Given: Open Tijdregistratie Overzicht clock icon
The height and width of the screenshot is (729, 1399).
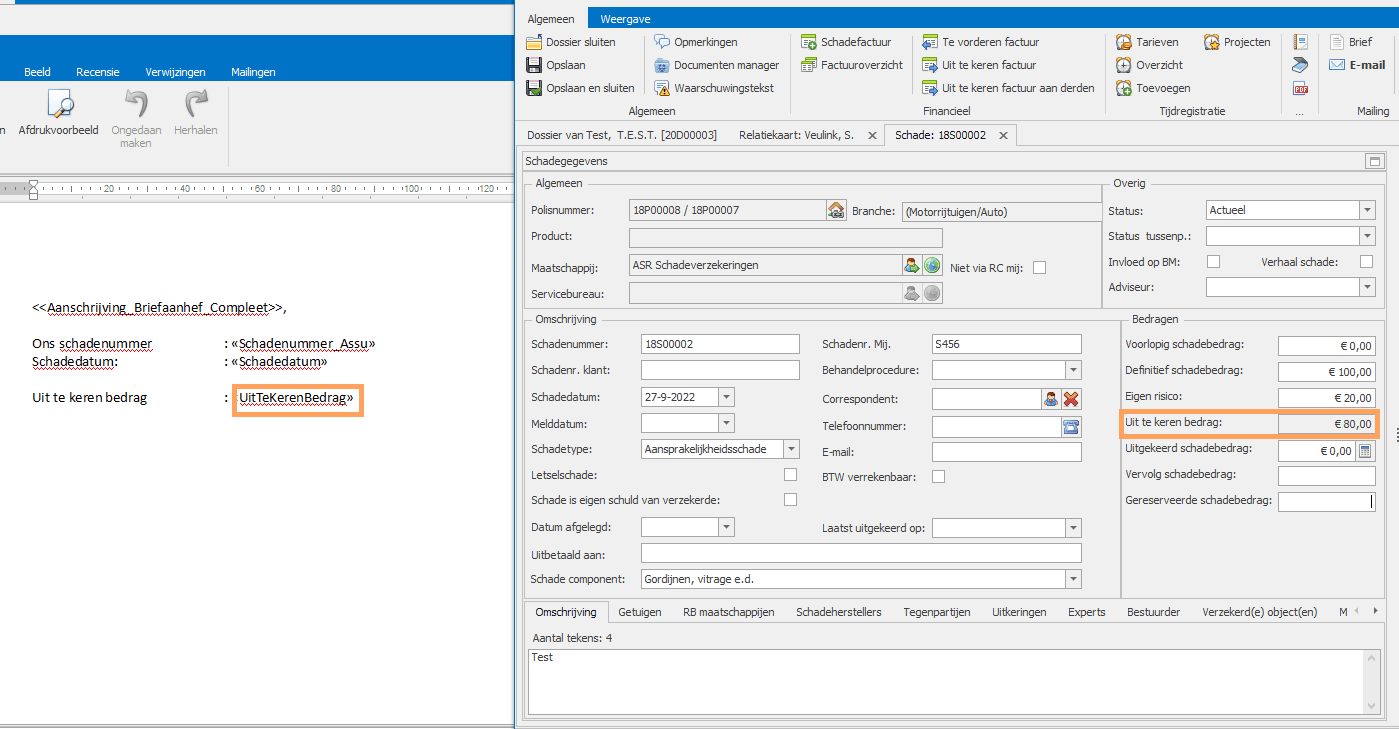Looking at the screenshot, I should point(1124,65).
